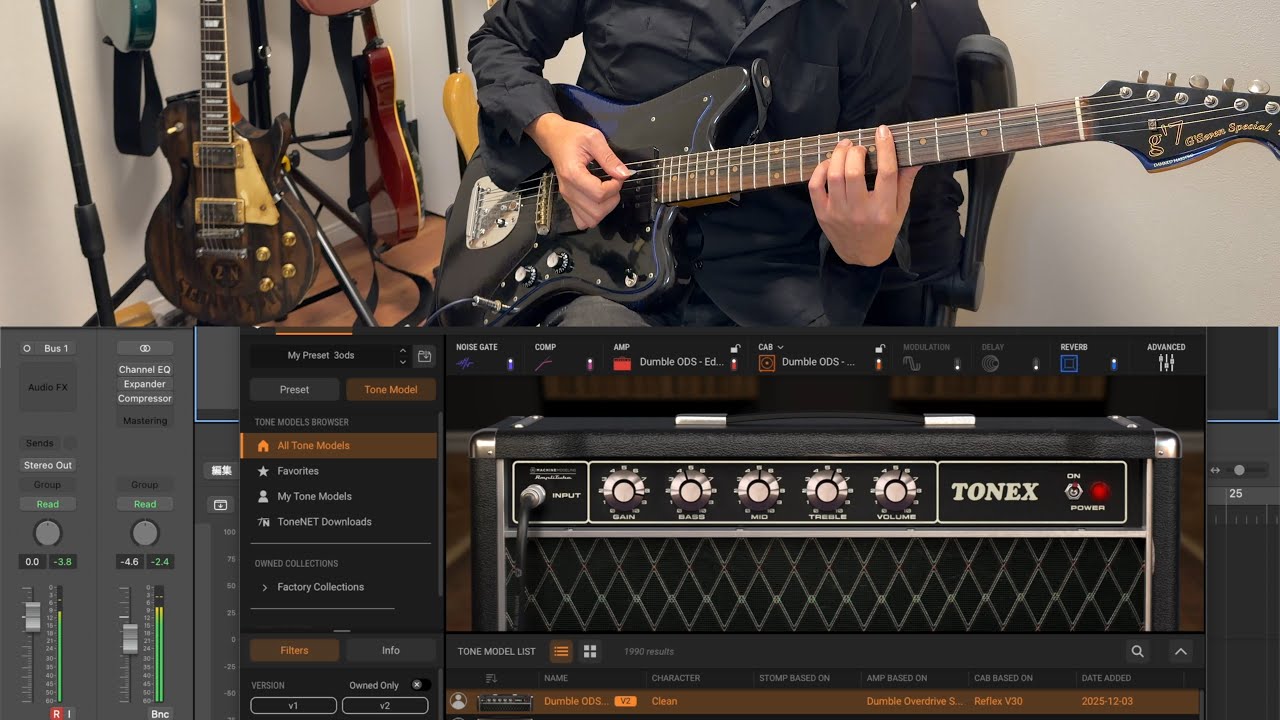Toggle the Modulation power LED

point(957,364)
